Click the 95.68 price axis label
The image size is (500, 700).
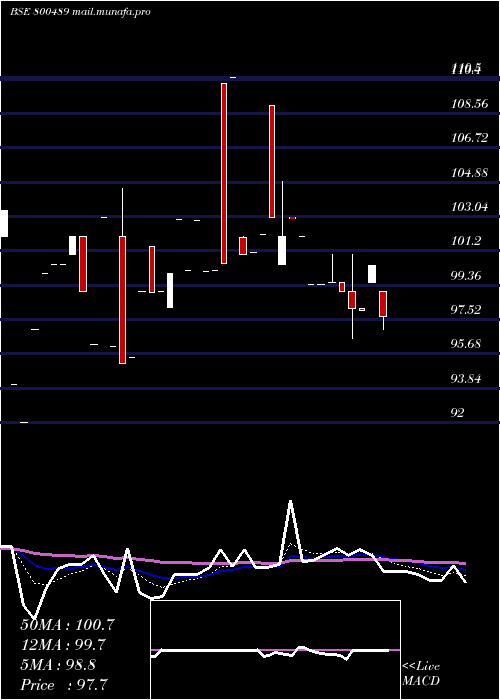[x=466, y=344]
